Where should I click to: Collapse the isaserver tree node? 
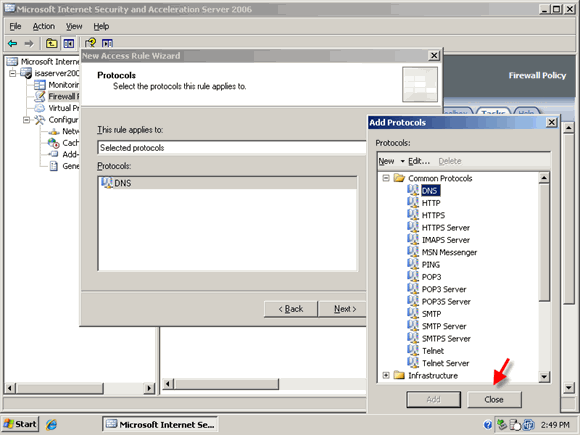(13, 73)
